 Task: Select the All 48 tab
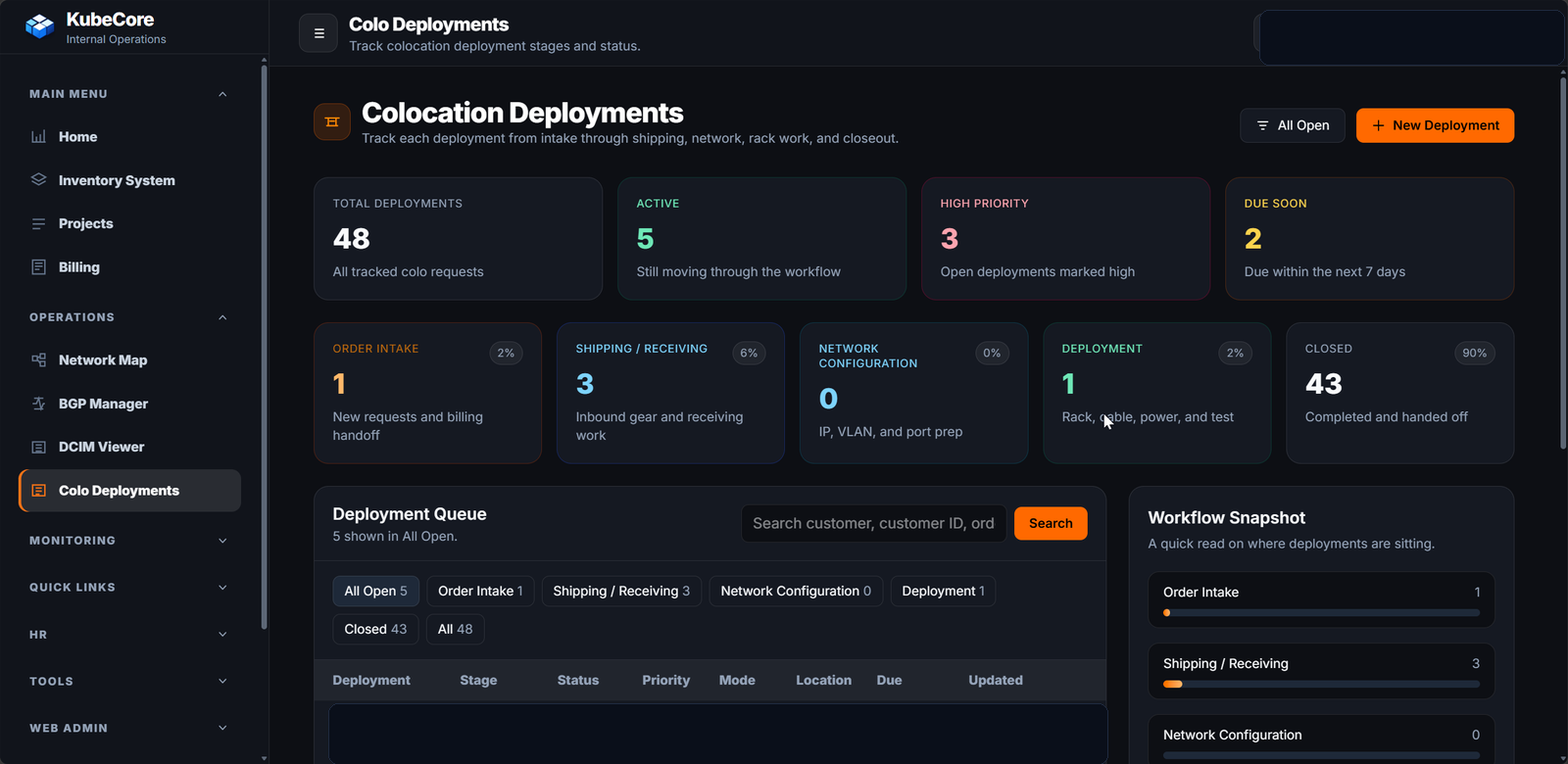(455, 629)
